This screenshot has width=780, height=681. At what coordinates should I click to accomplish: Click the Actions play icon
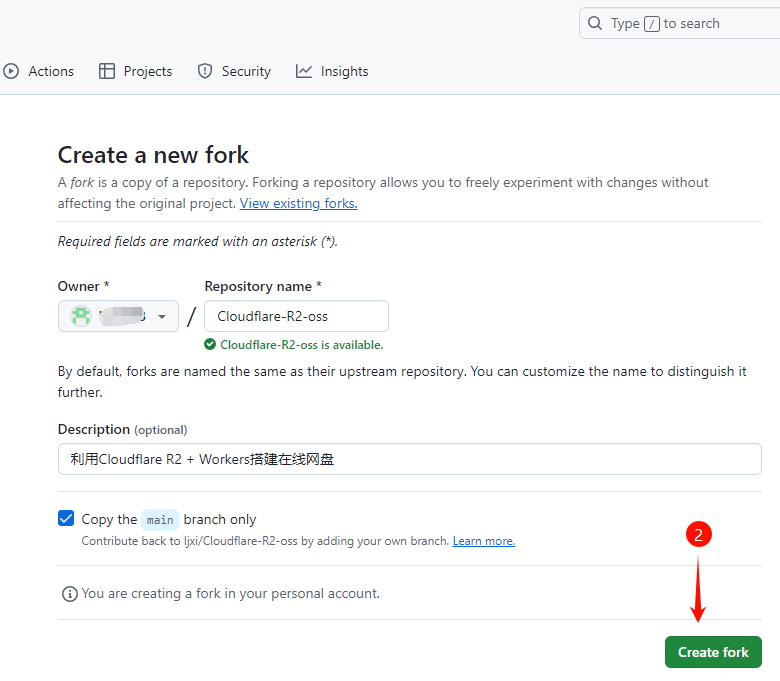click(x=11, y=71)
